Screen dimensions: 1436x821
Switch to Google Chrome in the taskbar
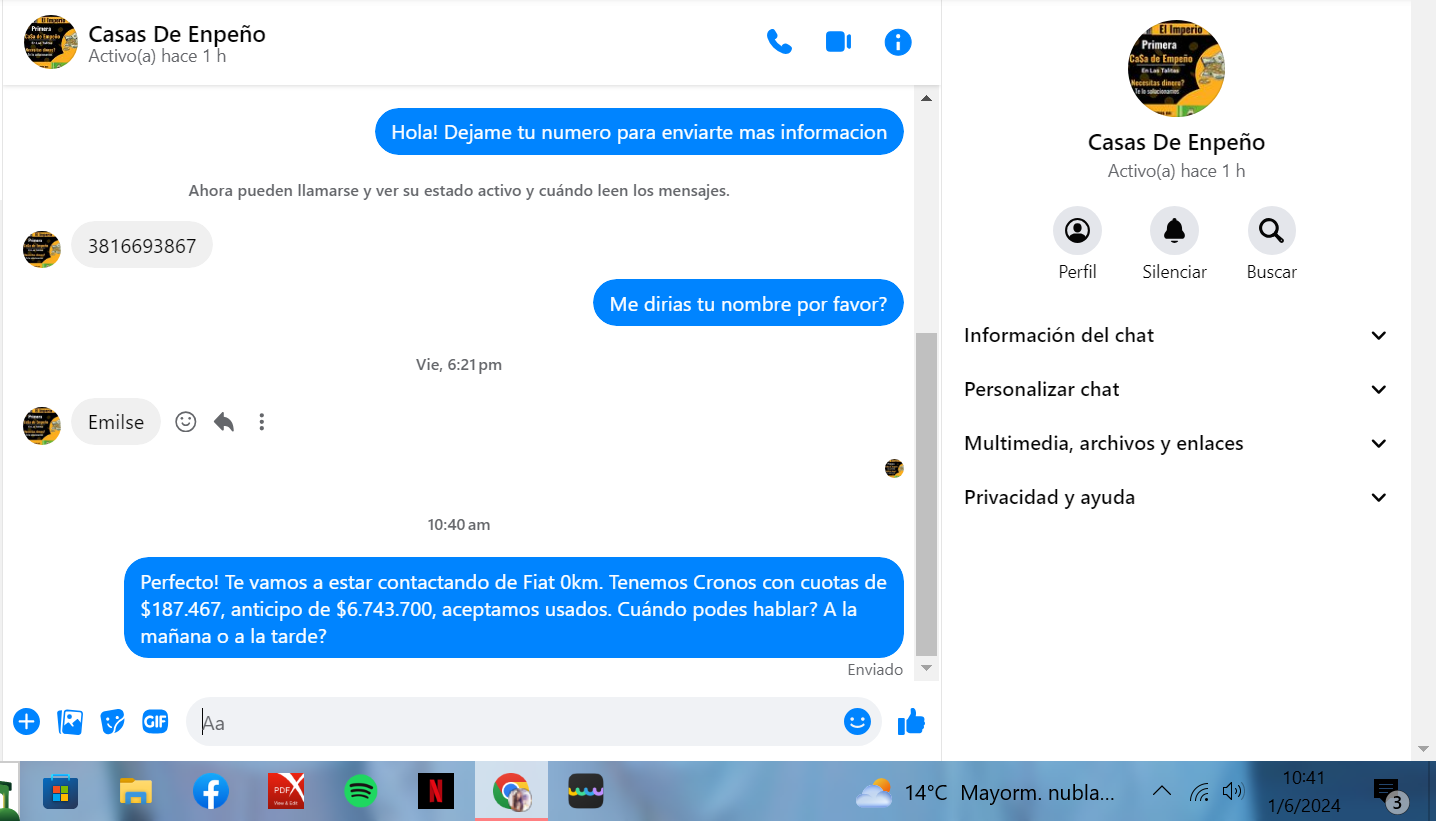[511, 792]
